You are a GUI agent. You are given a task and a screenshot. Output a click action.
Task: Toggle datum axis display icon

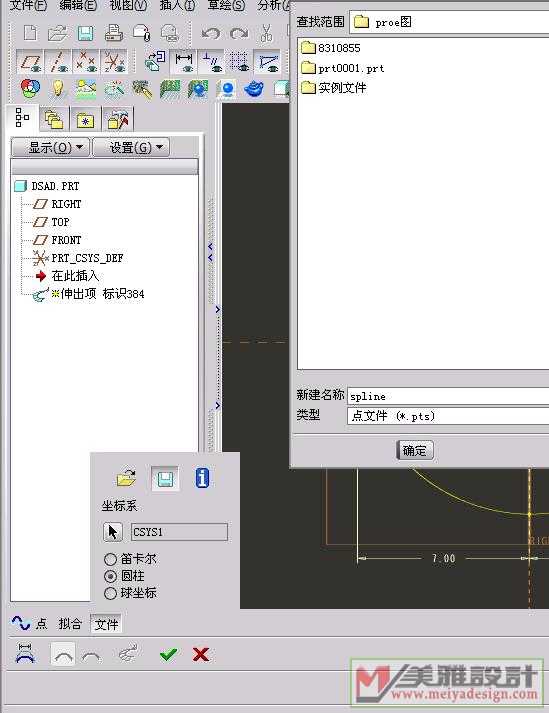pos(58,62)
